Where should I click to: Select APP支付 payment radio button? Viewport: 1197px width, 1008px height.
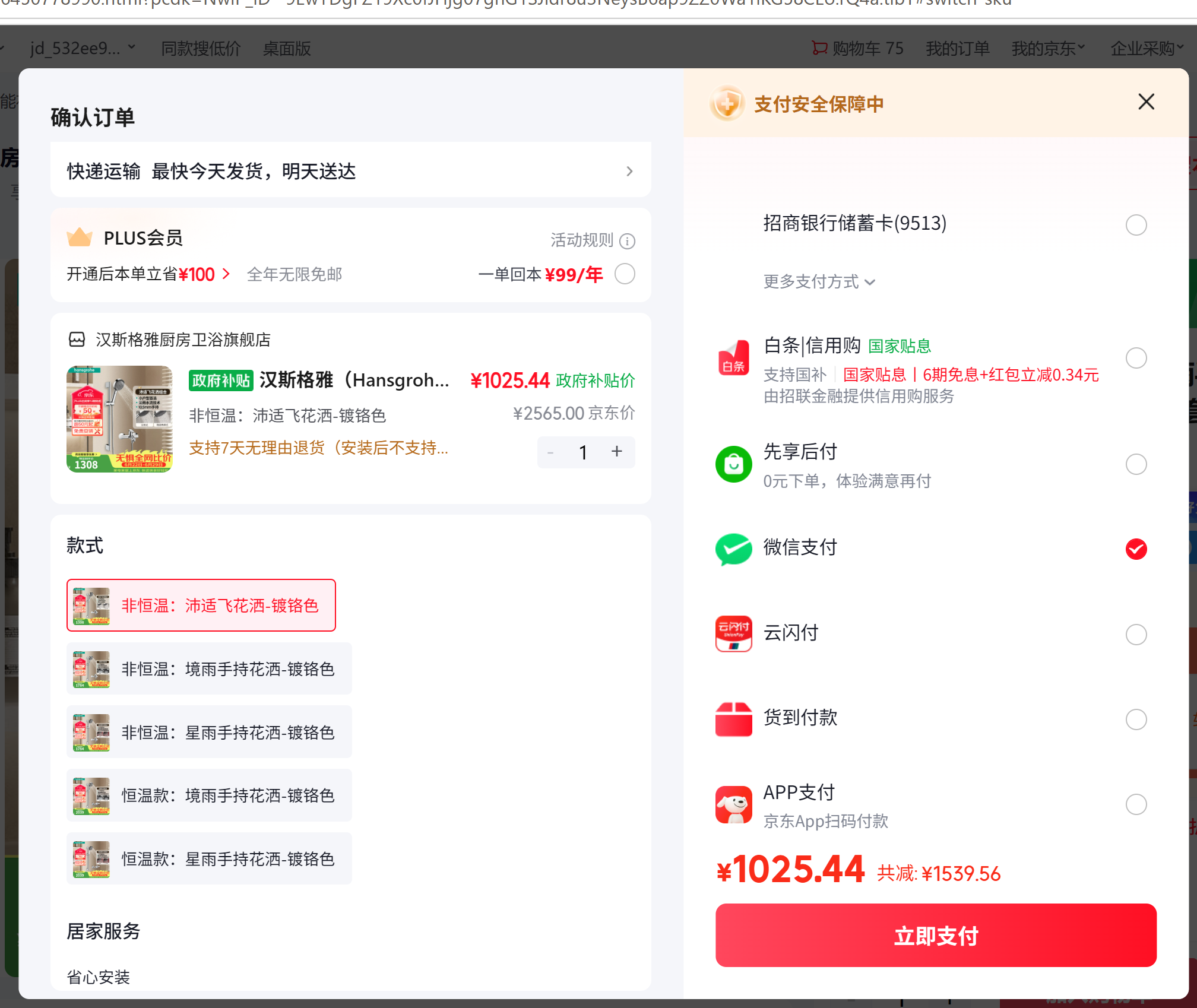[1136, 804]
